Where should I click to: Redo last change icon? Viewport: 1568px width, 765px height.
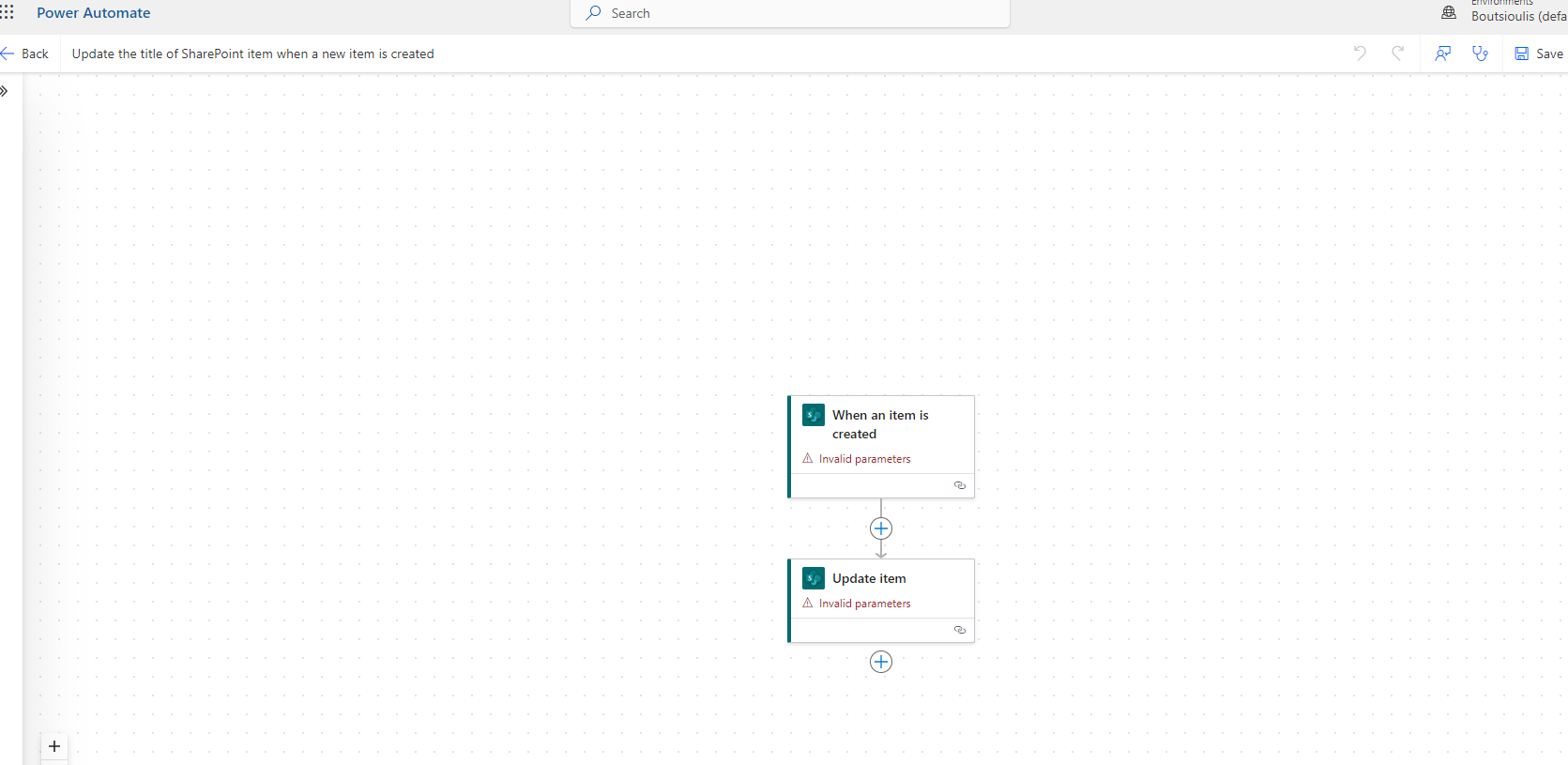click(x=1397, y=54)
